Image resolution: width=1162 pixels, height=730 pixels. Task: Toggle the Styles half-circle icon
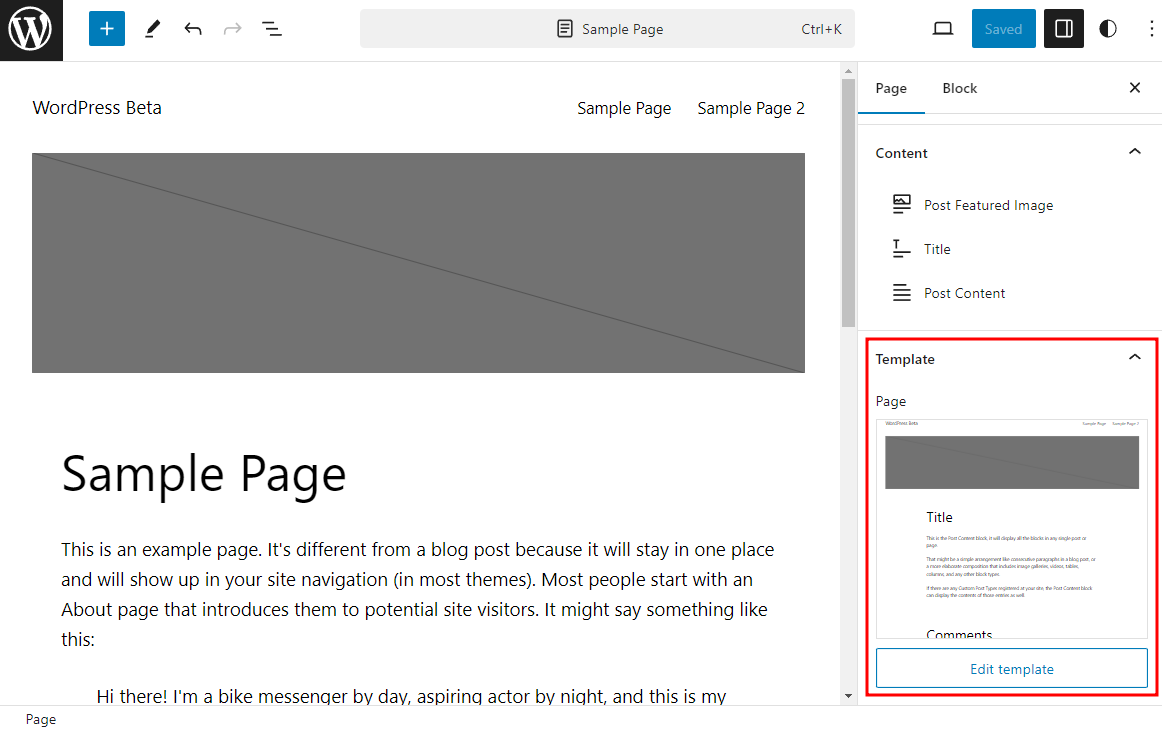pyautogui.click(x=1108, y=29)
